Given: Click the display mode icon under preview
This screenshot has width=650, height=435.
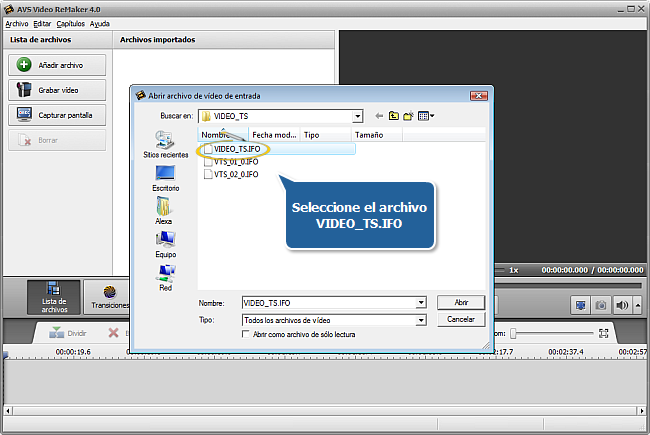Looking at the screenshot, I should (x=580, y=306).
